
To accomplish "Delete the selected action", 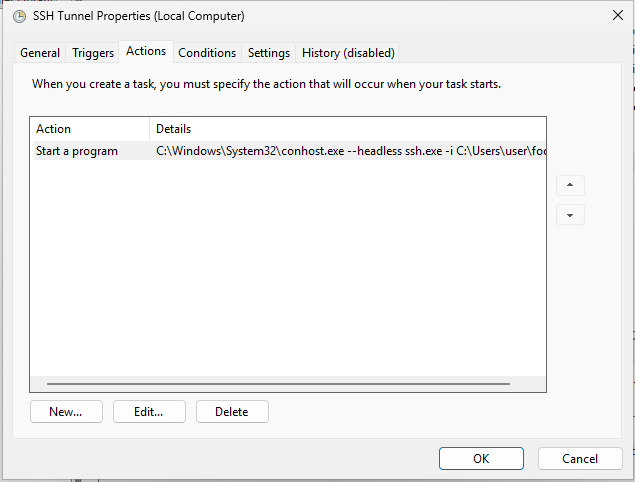I will tap(232, 411).
